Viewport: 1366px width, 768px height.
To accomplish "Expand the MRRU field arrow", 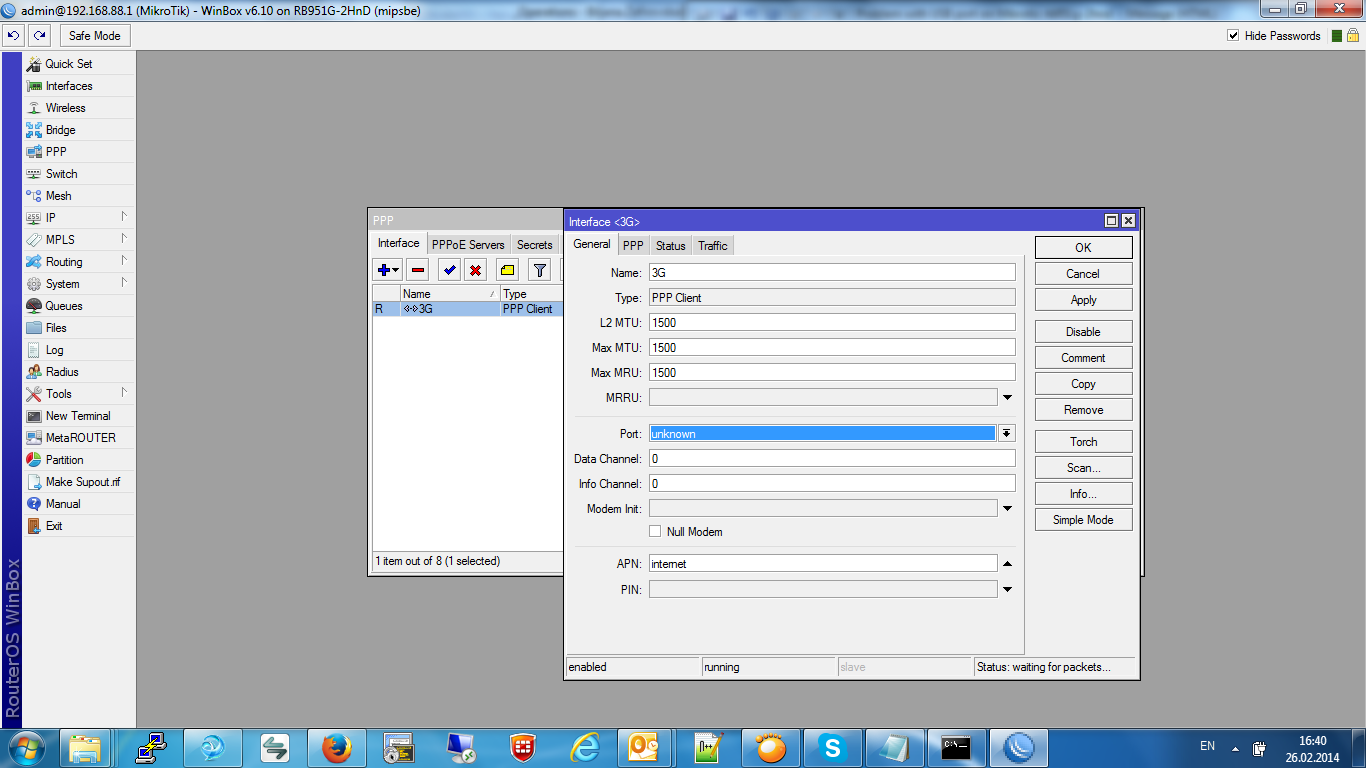I will tap(1007, 398).
